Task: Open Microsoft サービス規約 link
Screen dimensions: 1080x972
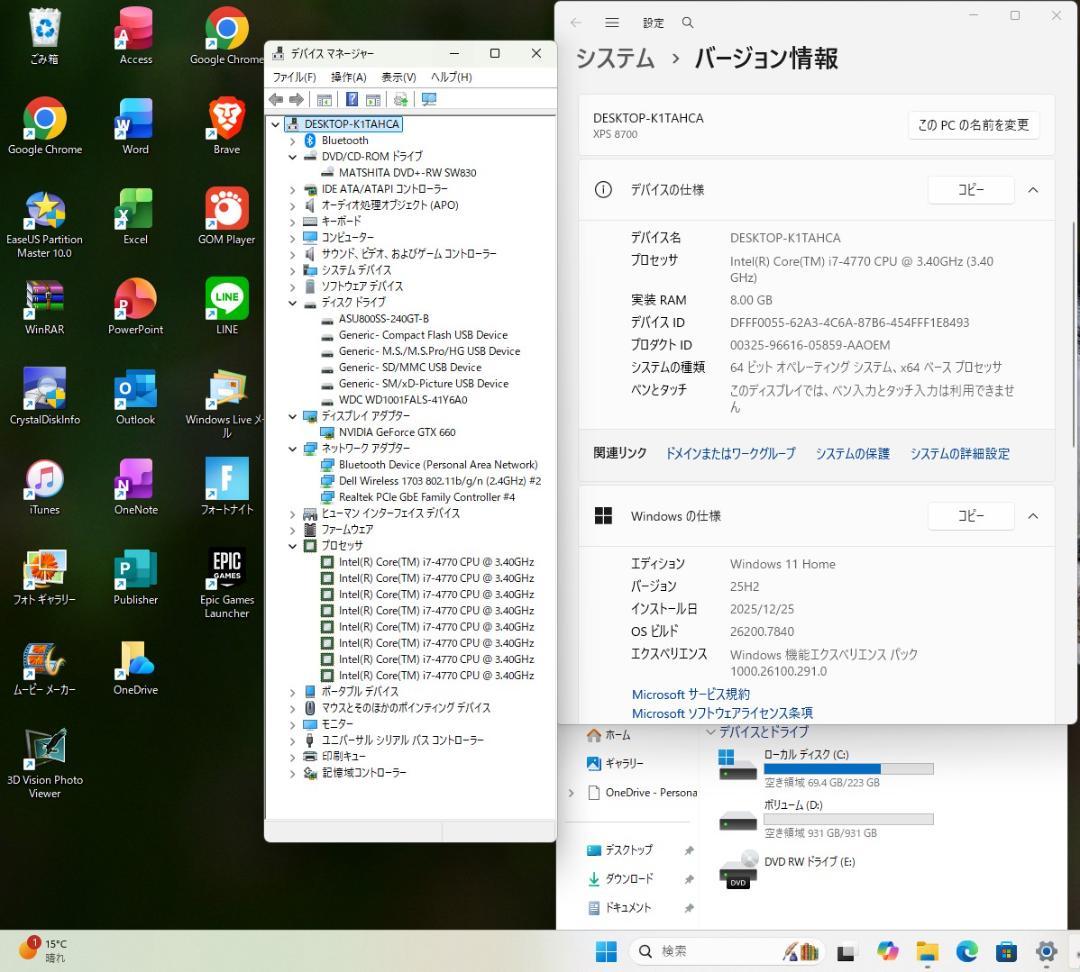Action: [x=691, y=694]
